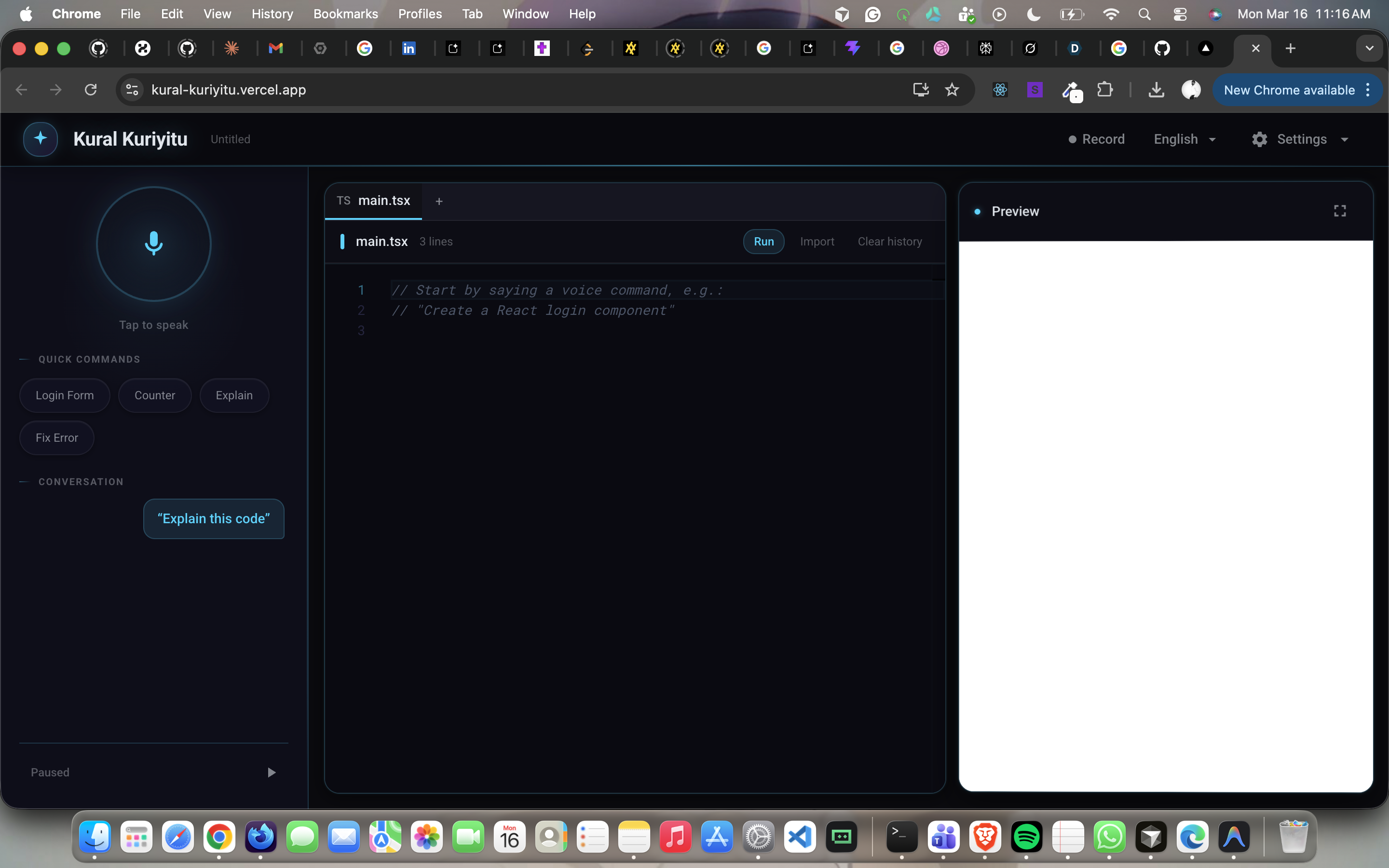
Task: Resume paused playback with play arrow
Action: 272,772
